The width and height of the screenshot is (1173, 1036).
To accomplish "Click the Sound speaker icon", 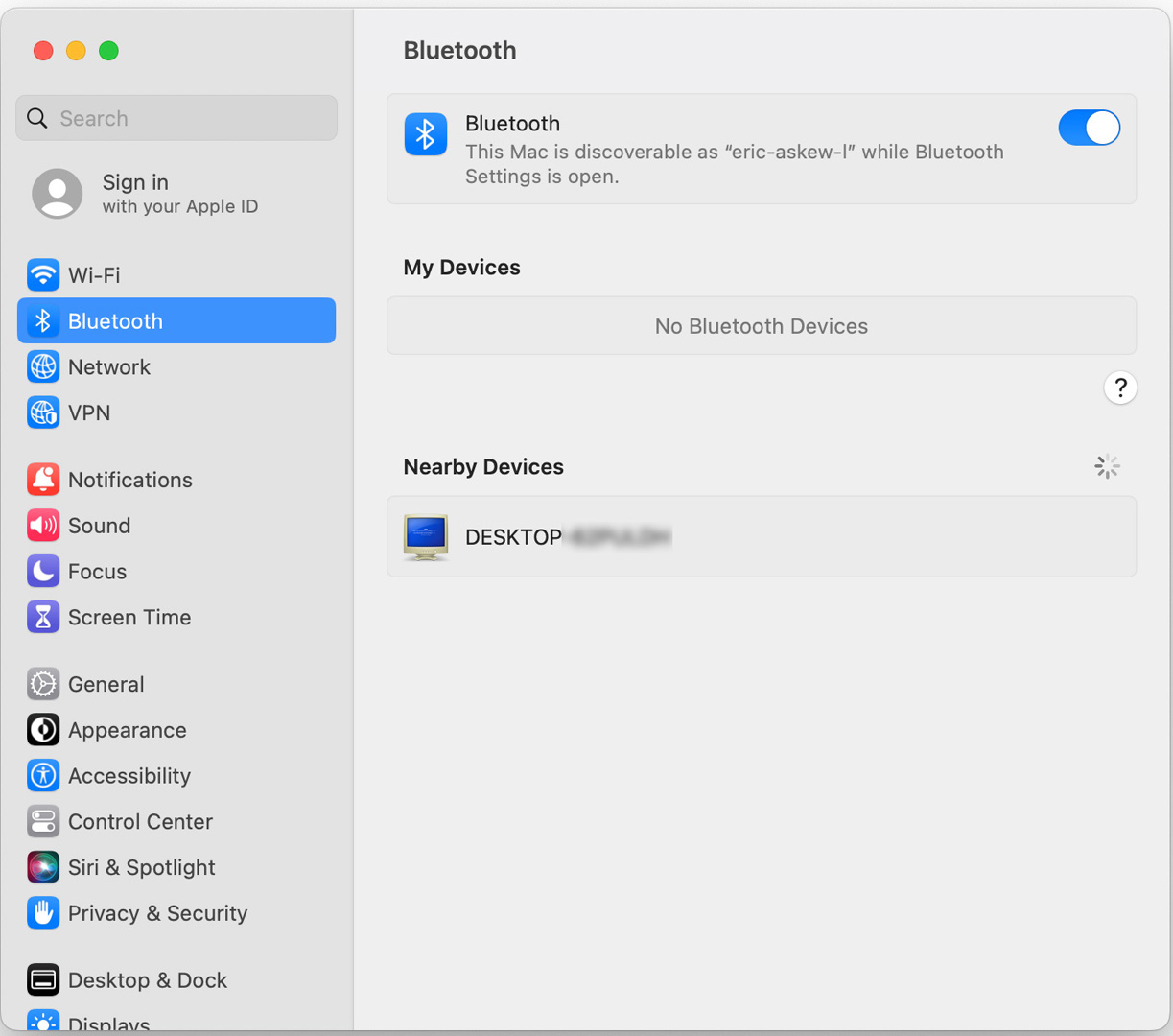I will tap(43, 526).
